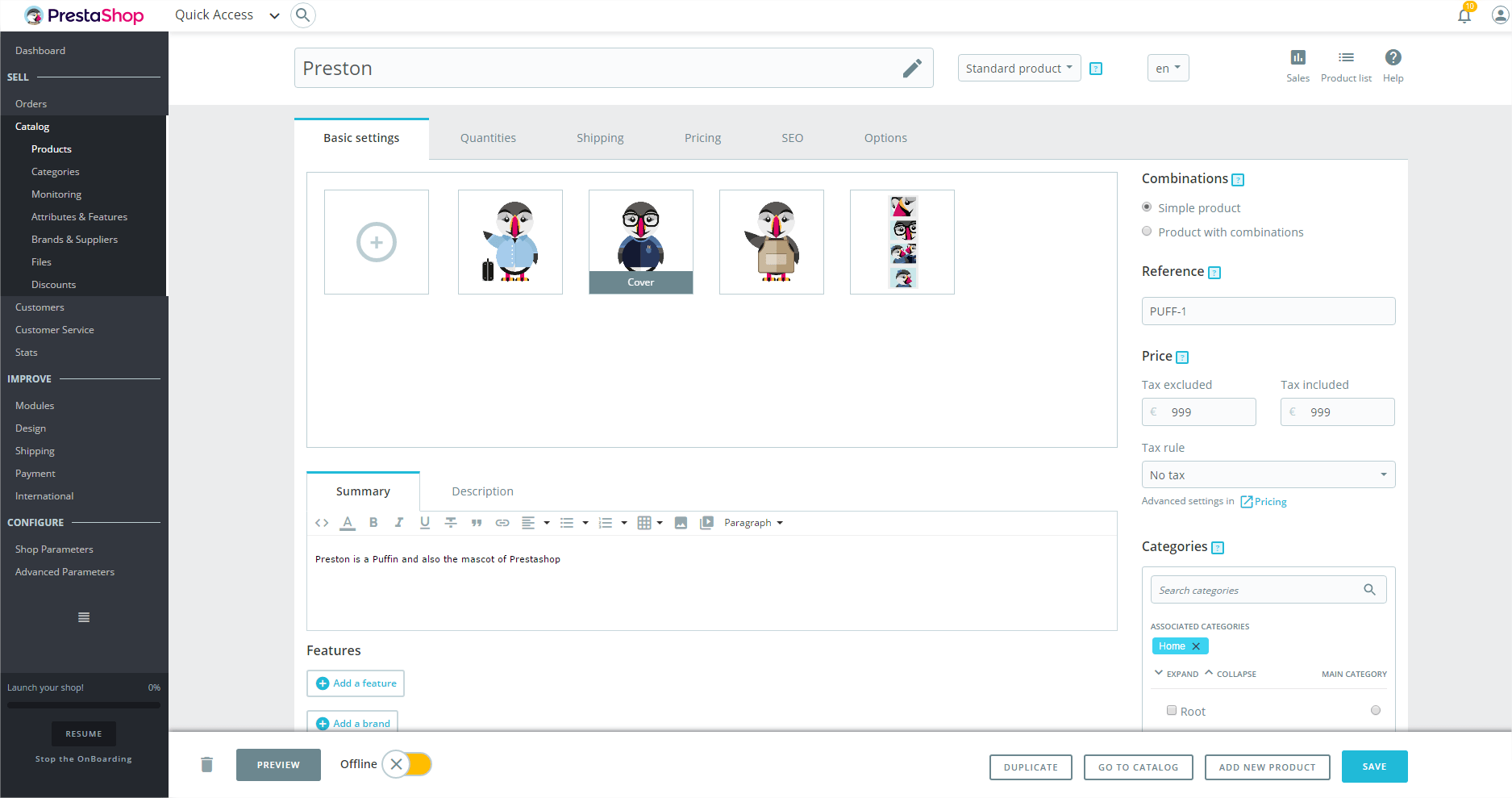Save the product with Save button
The width and height of the screenshot is (1512, 798).
pos(1374,767)
